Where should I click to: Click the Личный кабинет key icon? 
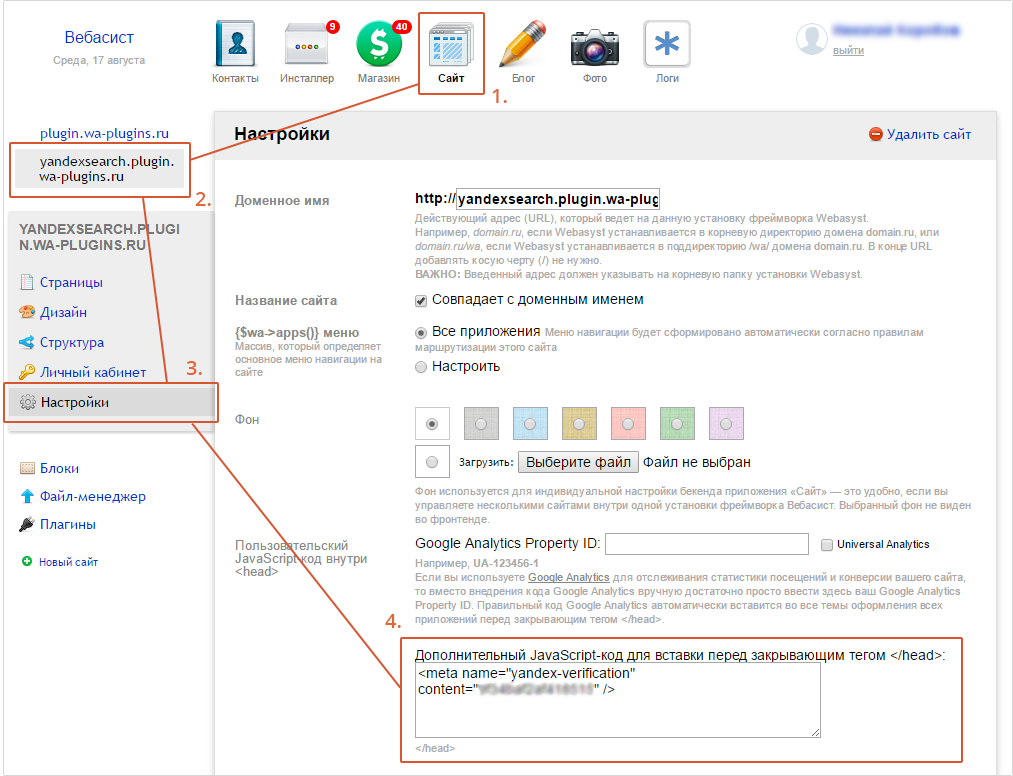click(26, 372)
